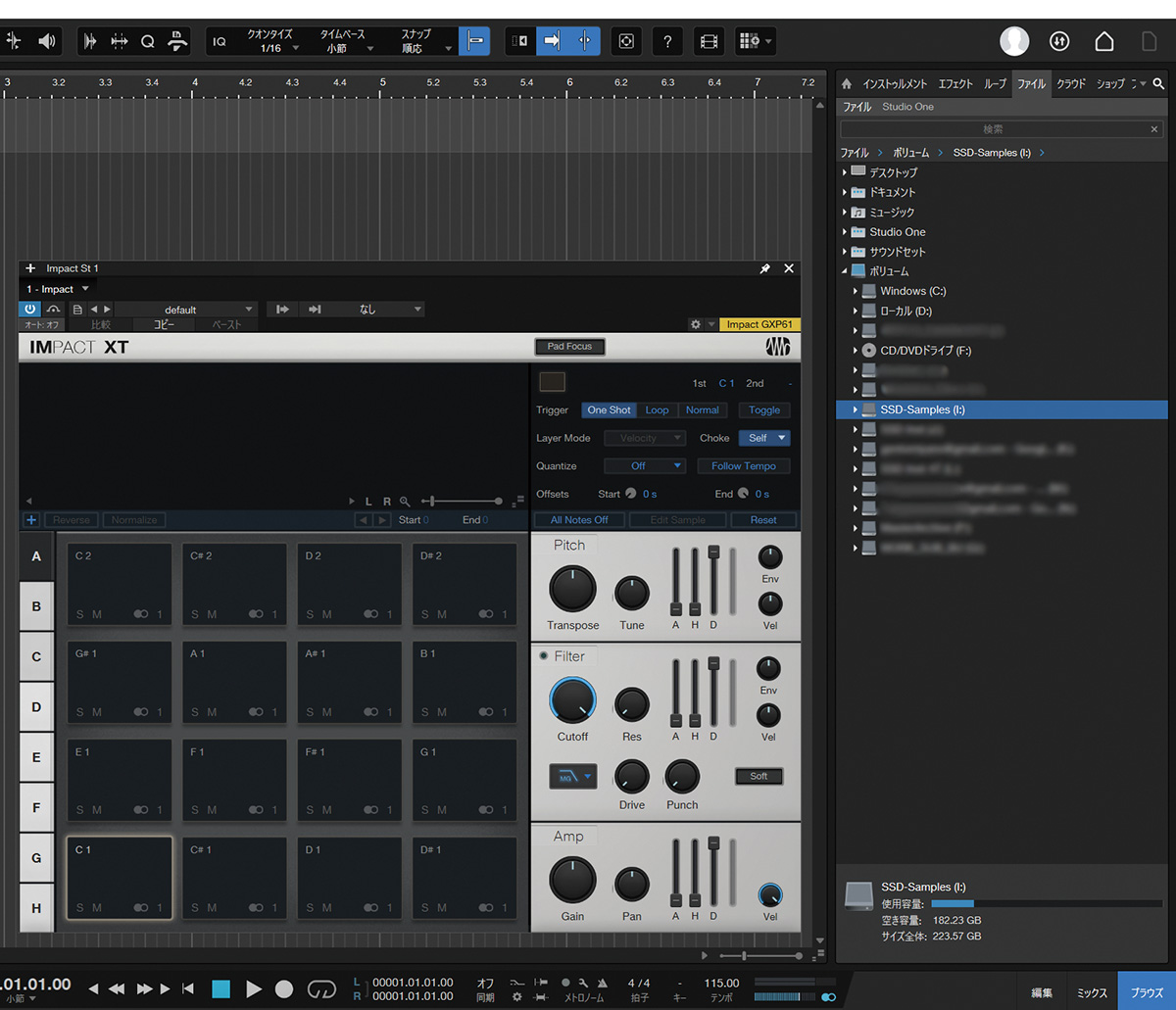The image size is (1176, 1010).
Task: Click the C 1 drum pad
Action: coord(120,878)
